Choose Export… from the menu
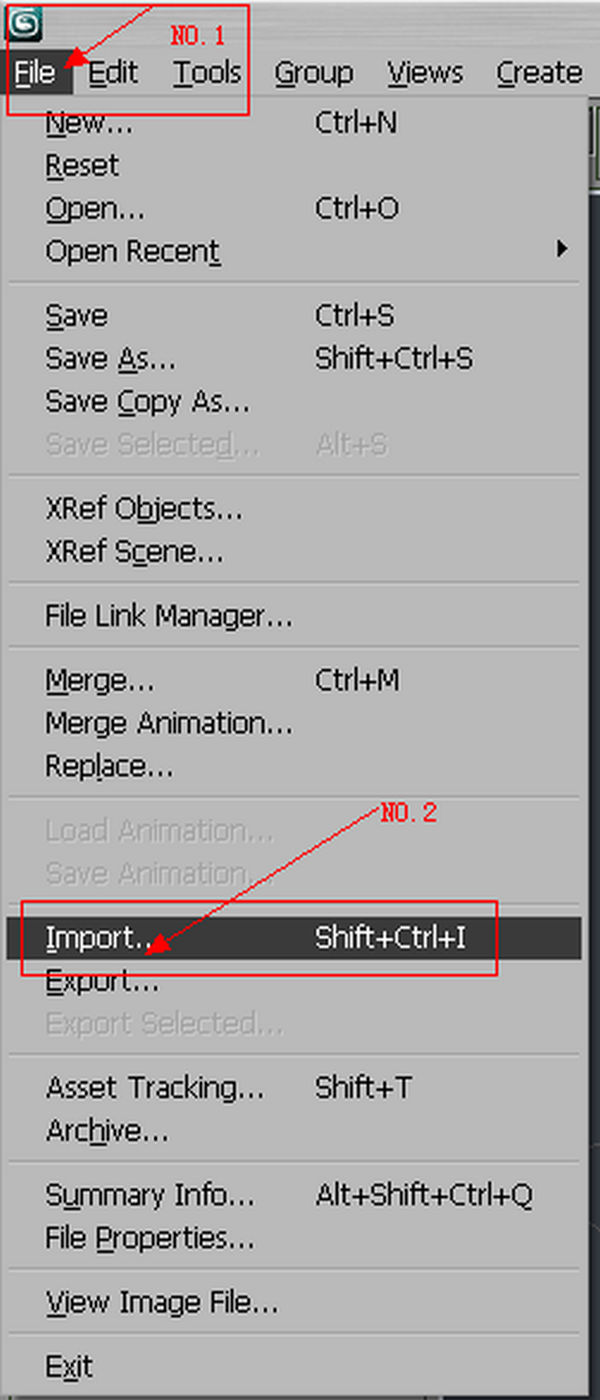The width and height of the screenshot is (600, 1400). (x=294, y=982)
